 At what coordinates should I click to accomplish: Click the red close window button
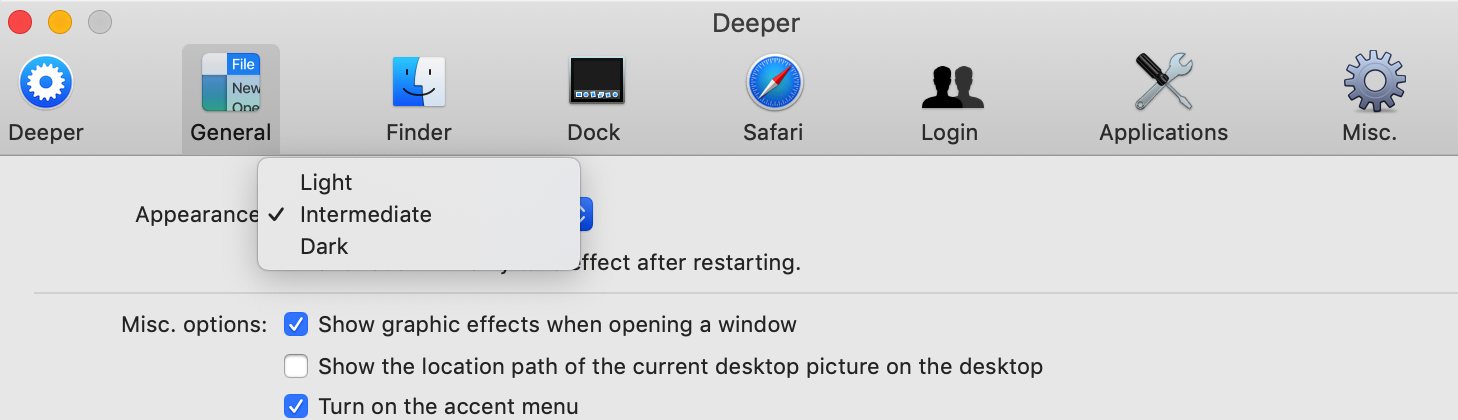(20, 21)
